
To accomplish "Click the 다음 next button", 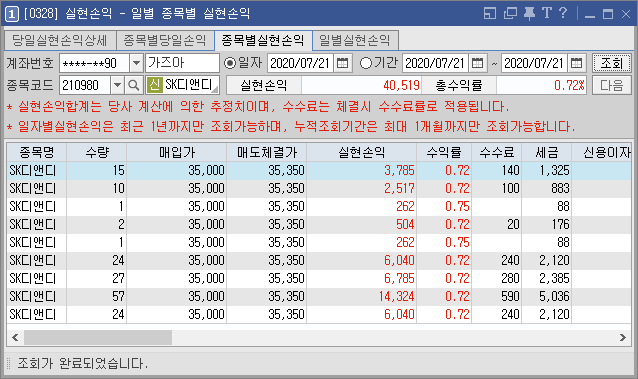I will pos(612,85).
